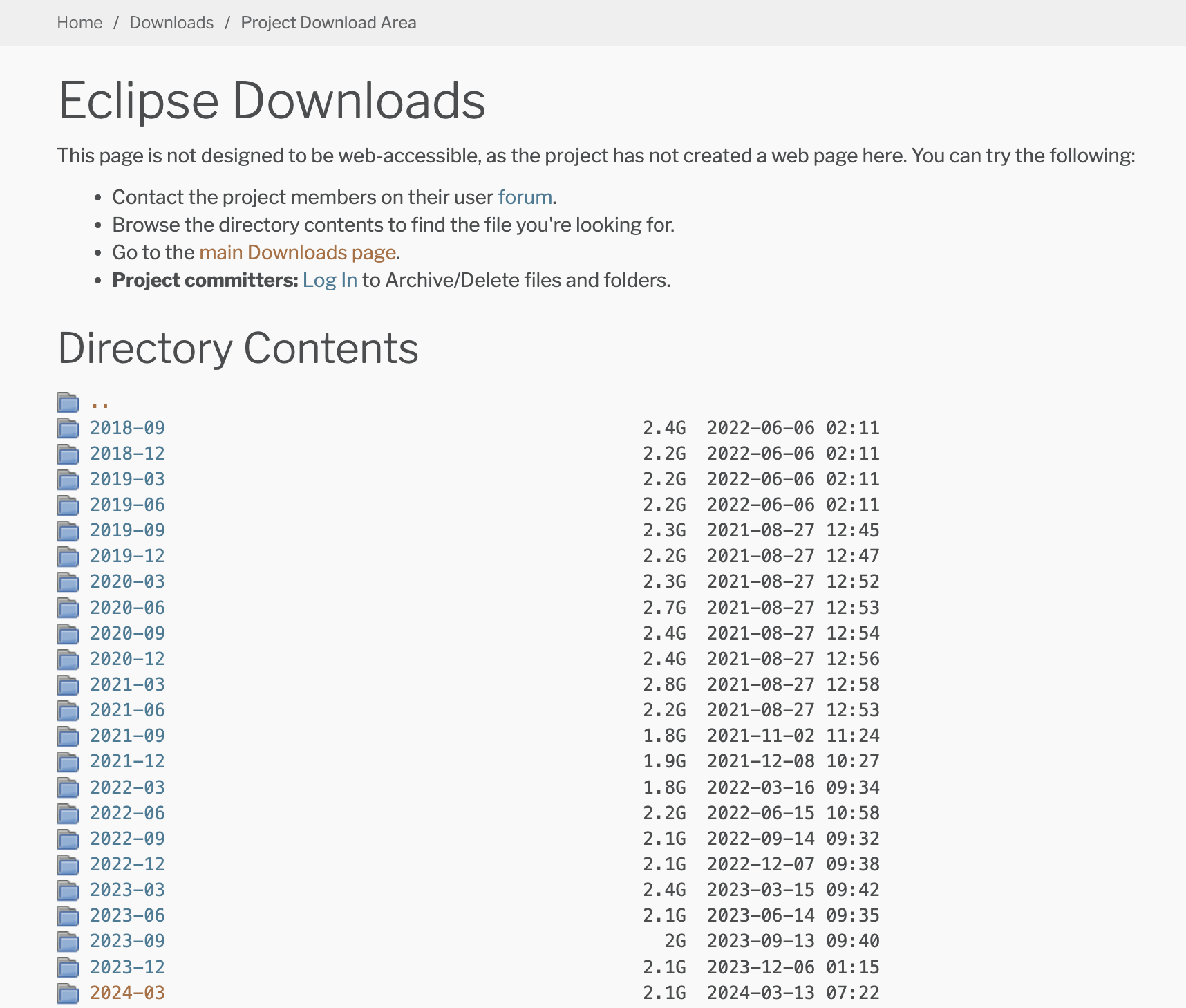Click the 2.7G size of 2020-06
This screenshot has width=1186, height=1008.
(665, 608)
